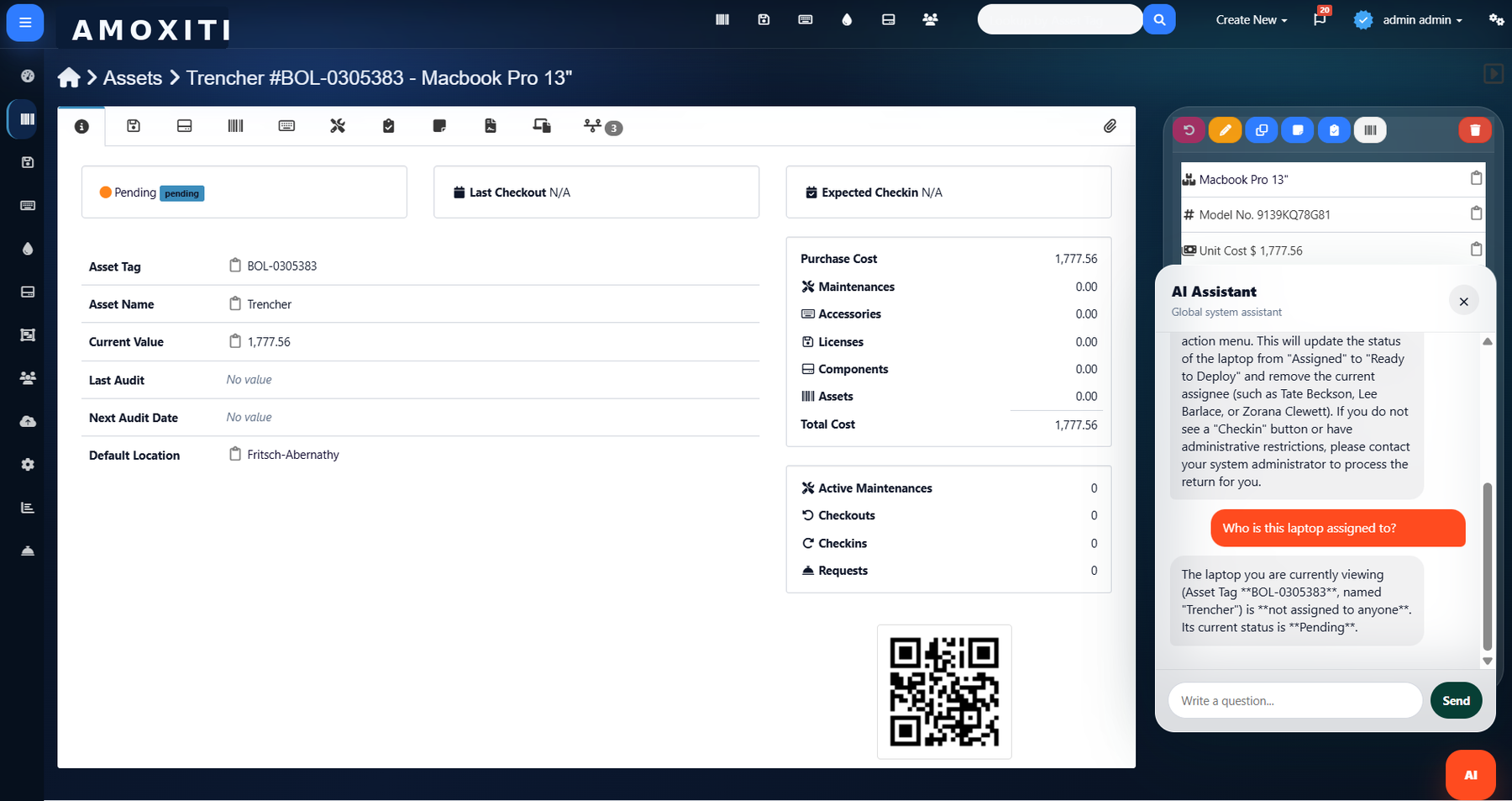Expand the Create New dropdown
Screen dimensions: 1512x801
coord(1251,19)
